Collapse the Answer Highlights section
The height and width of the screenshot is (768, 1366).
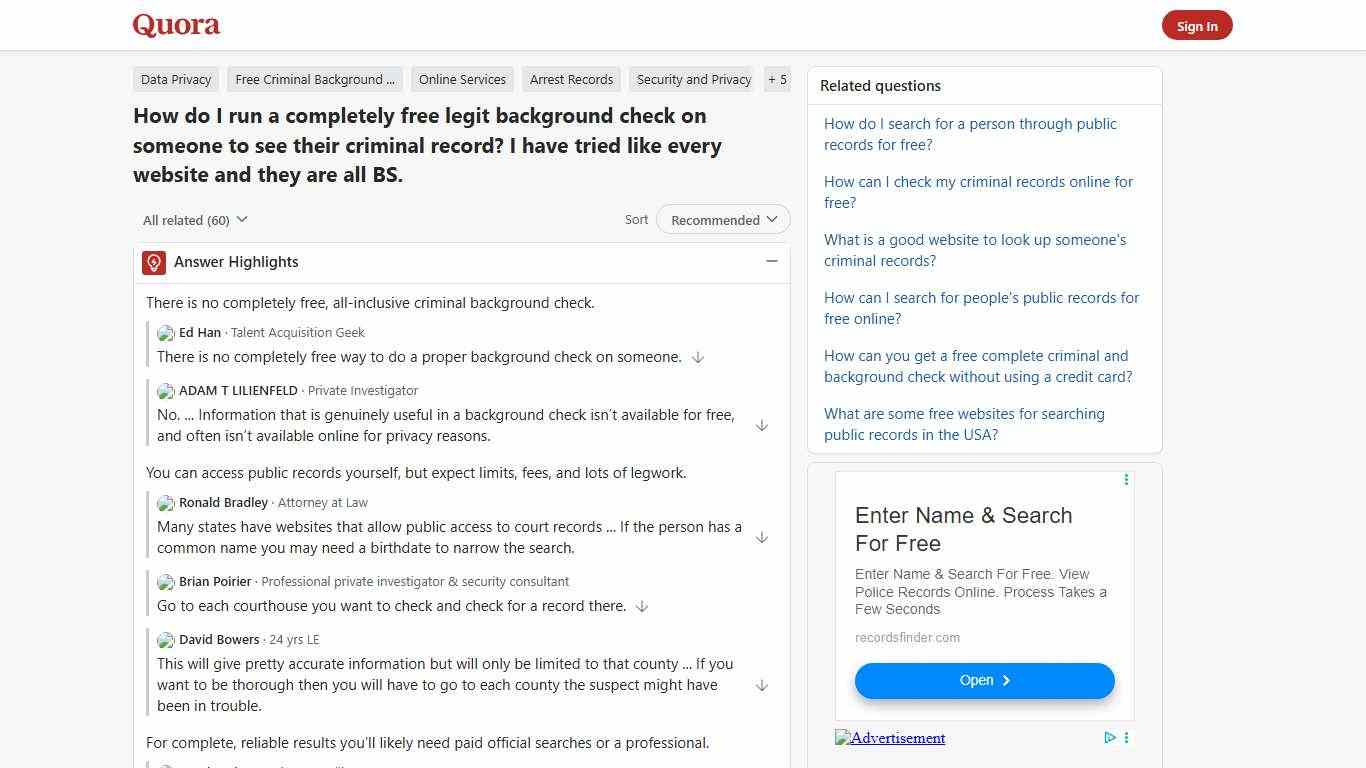pos(771,261)
